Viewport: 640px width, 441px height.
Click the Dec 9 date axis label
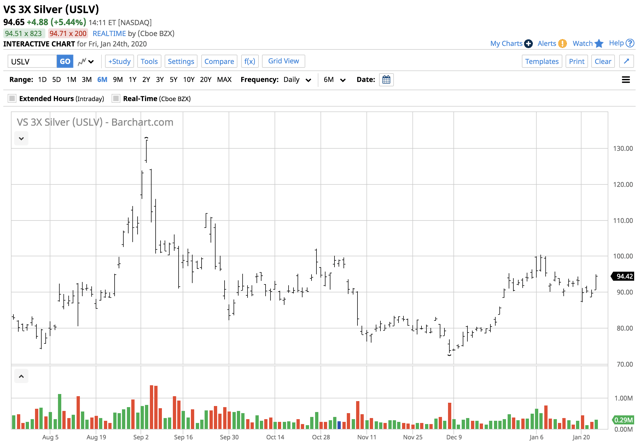click(x=454, y=437)
